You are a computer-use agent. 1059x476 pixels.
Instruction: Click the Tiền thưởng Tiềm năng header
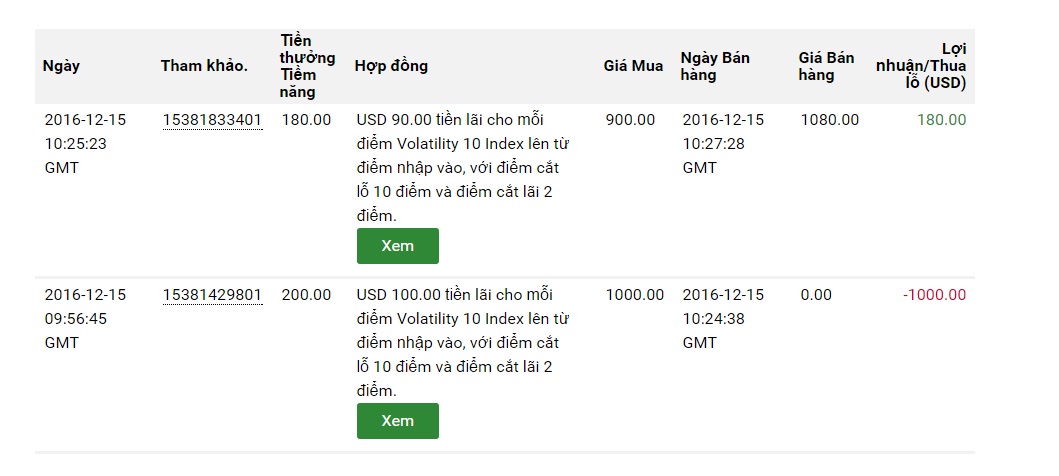pyautogui.click(x=307, y=66)
